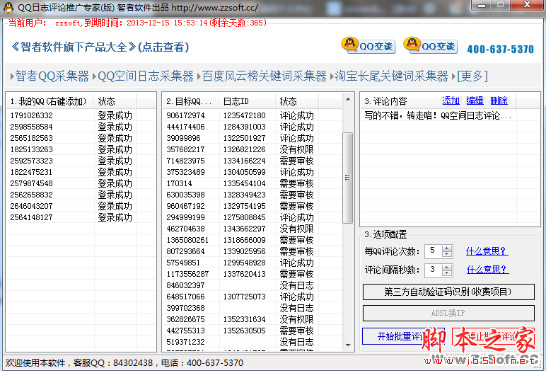Viewport: 548px width, 372px height.
Task: Open 智者软件旗下产品大全 link
Action: tap(100, 47)
